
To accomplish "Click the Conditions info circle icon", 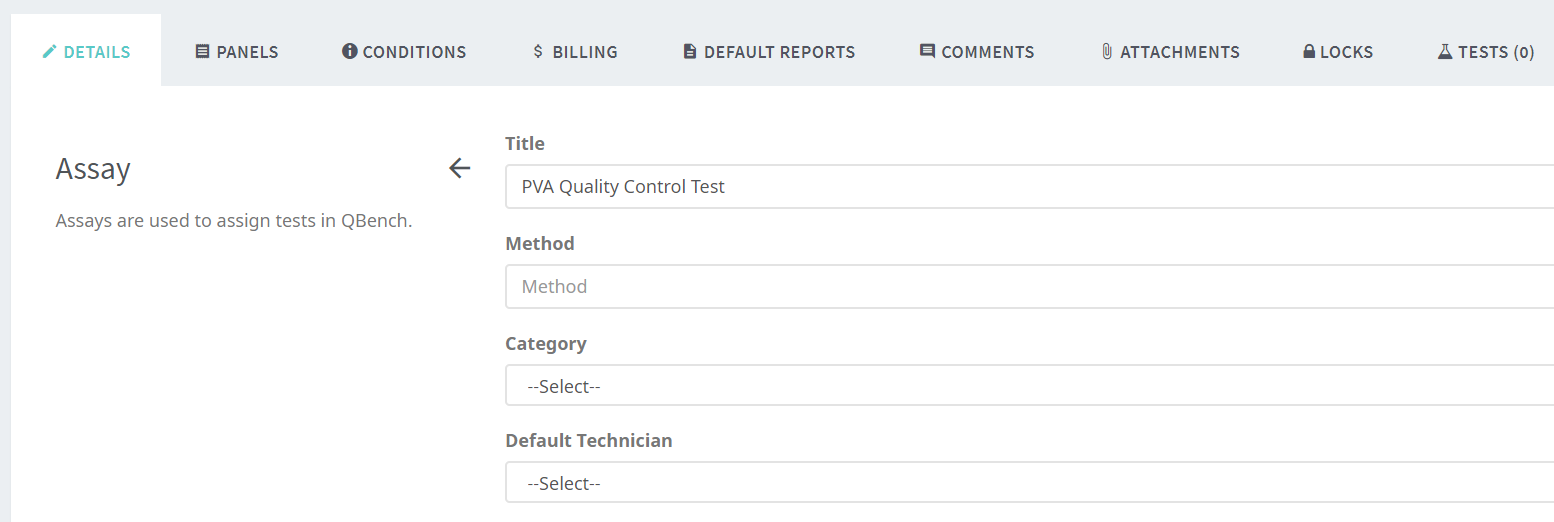I will coord(349,51).
